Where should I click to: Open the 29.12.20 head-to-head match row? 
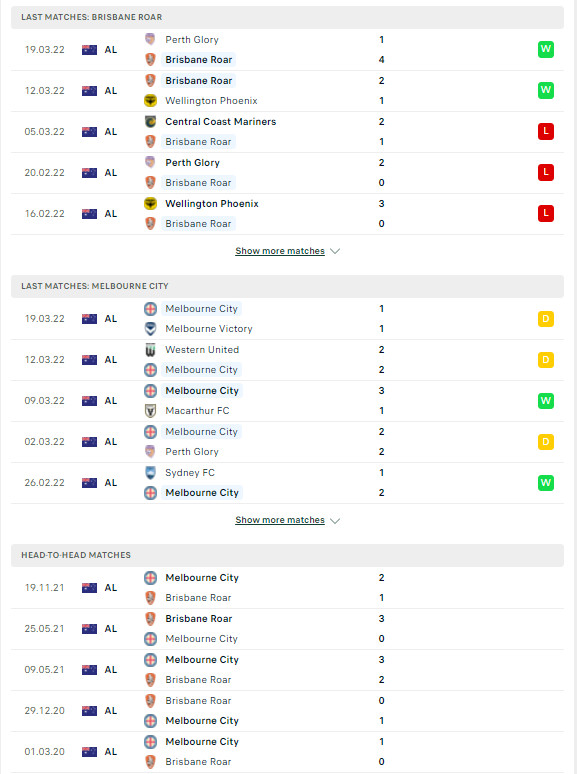(x=287, y=711)
